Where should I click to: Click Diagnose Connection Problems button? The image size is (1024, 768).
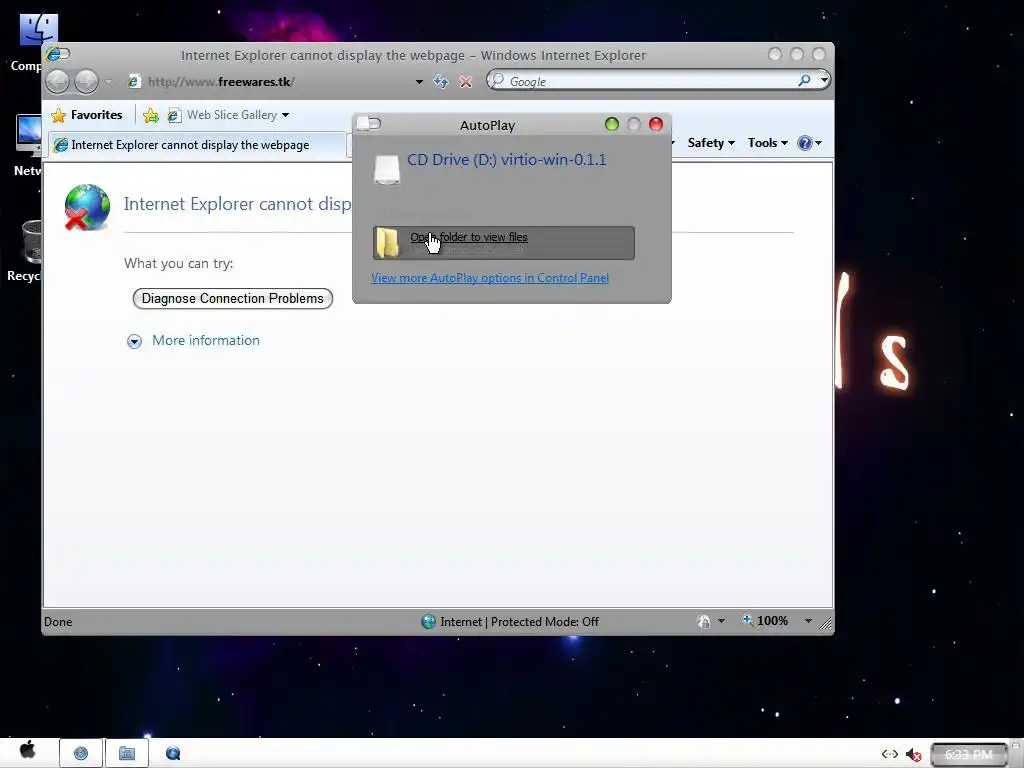pos(232,298)
